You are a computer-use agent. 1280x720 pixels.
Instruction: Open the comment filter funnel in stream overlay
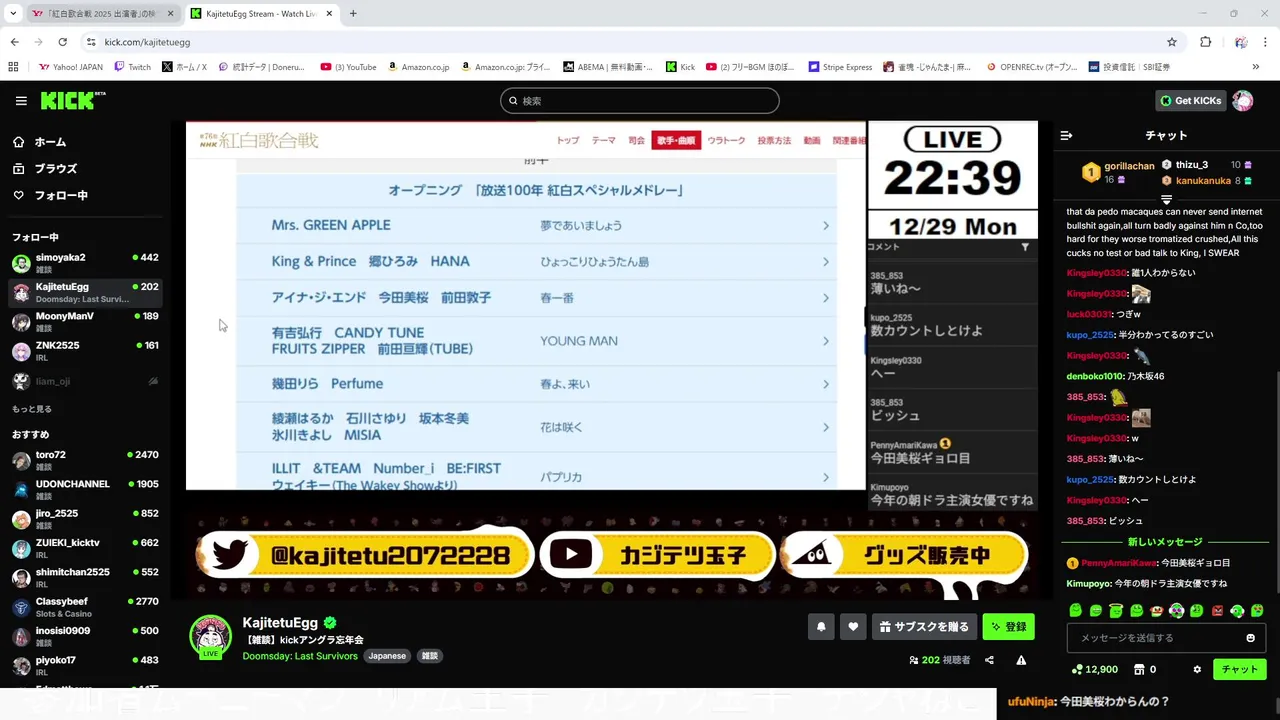(1025, 247)
